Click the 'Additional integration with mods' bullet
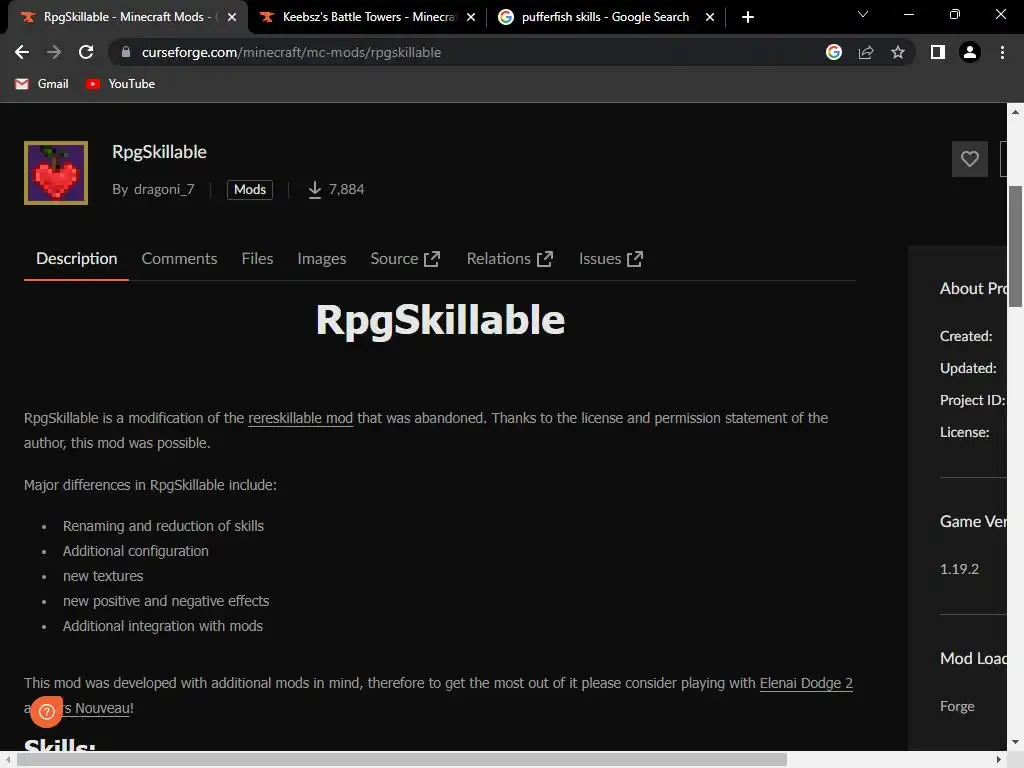The image size is (1024, 768). (163, 626)
